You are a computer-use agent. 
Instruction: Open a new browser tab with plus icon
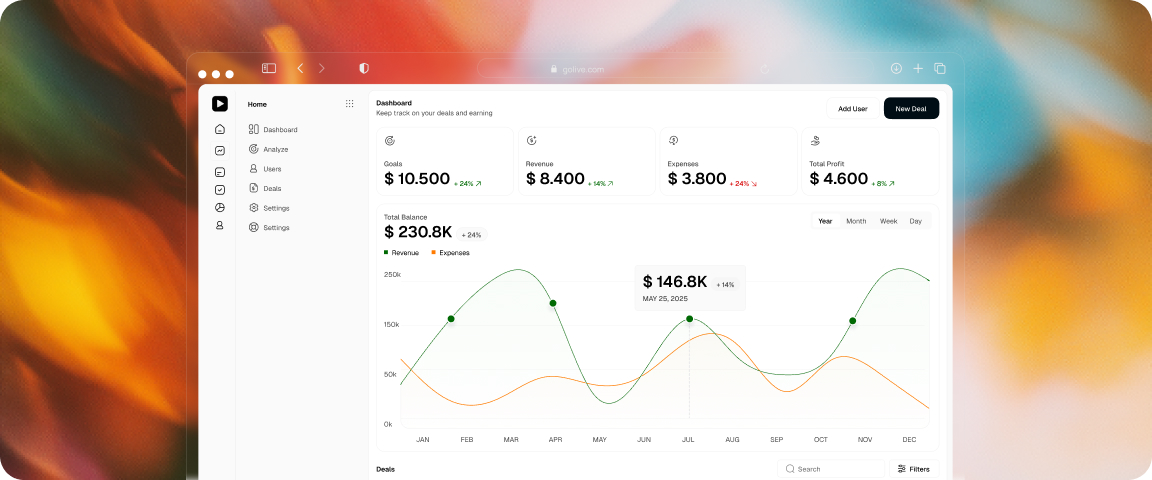point(918,68)
